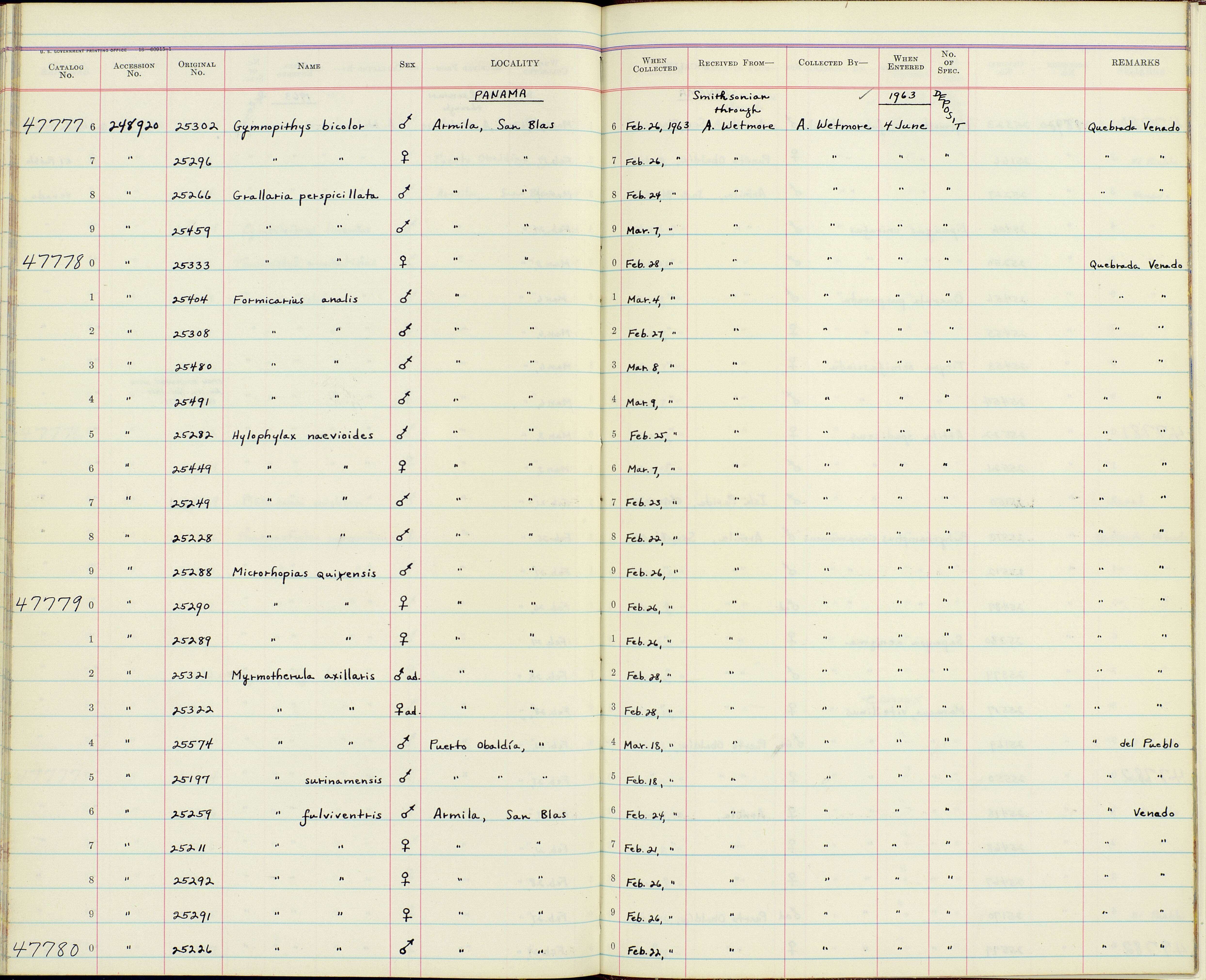
Task: Select the 'del Pueblo' remark
Action: coord(1149,744)
